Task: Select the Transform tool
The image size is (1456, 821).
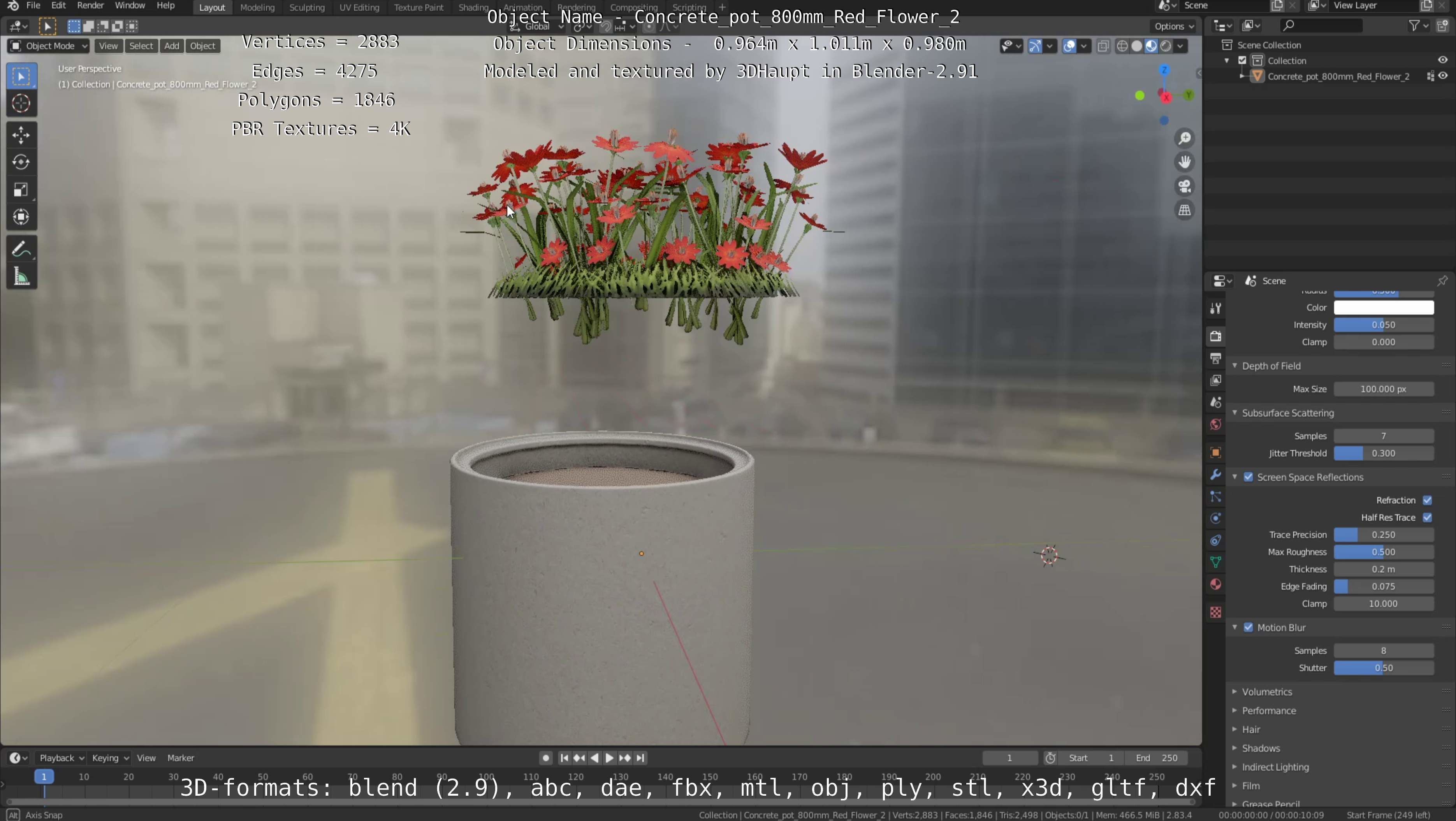Action: coord(21,217)
